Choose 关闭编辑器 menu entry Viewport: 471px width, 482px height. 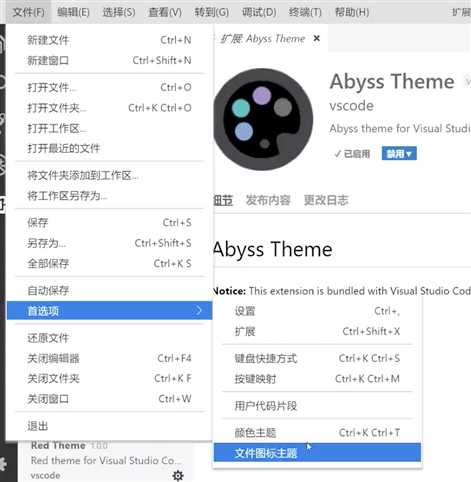[x=109, y=358]
